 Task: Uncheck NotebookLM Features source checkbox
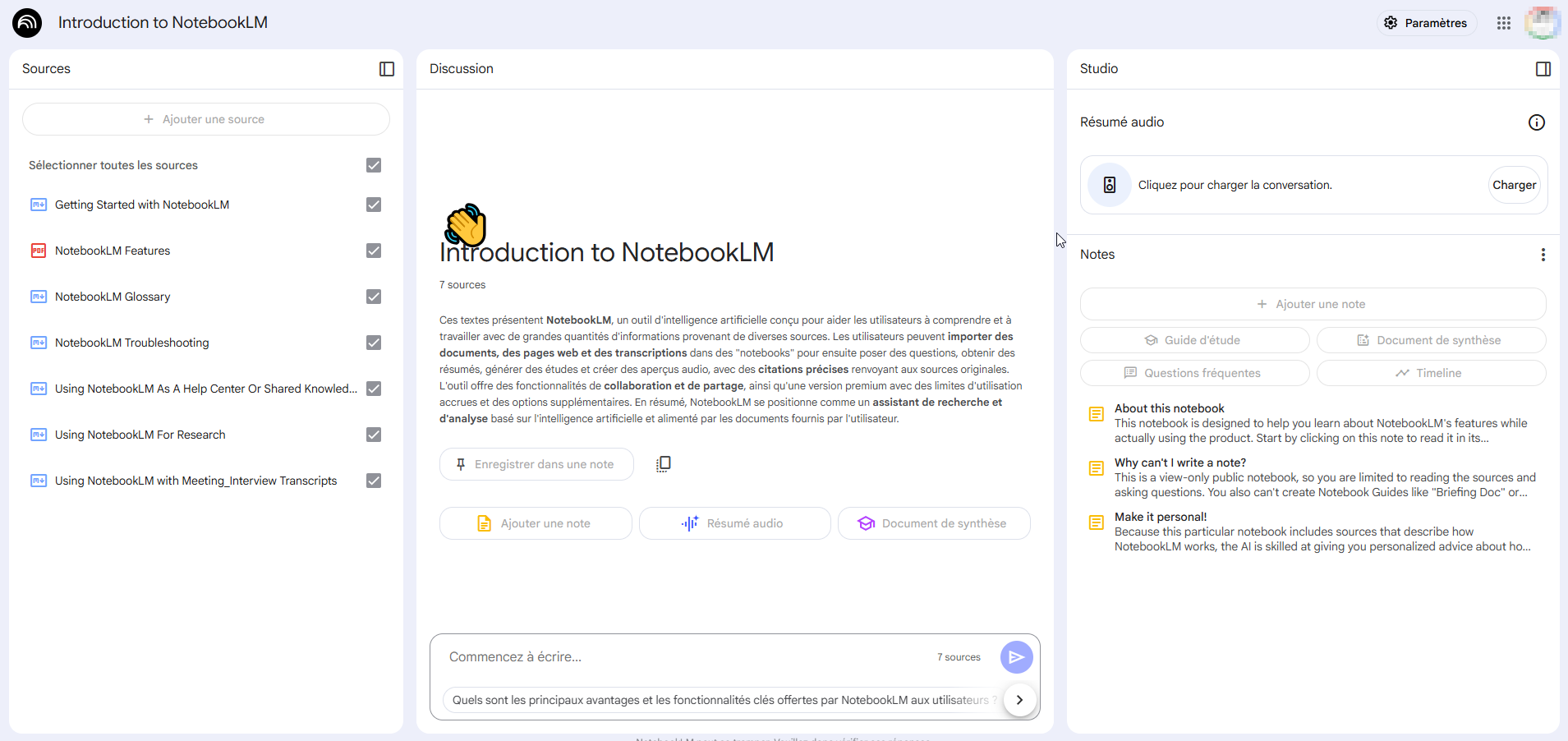pos(374,251)
